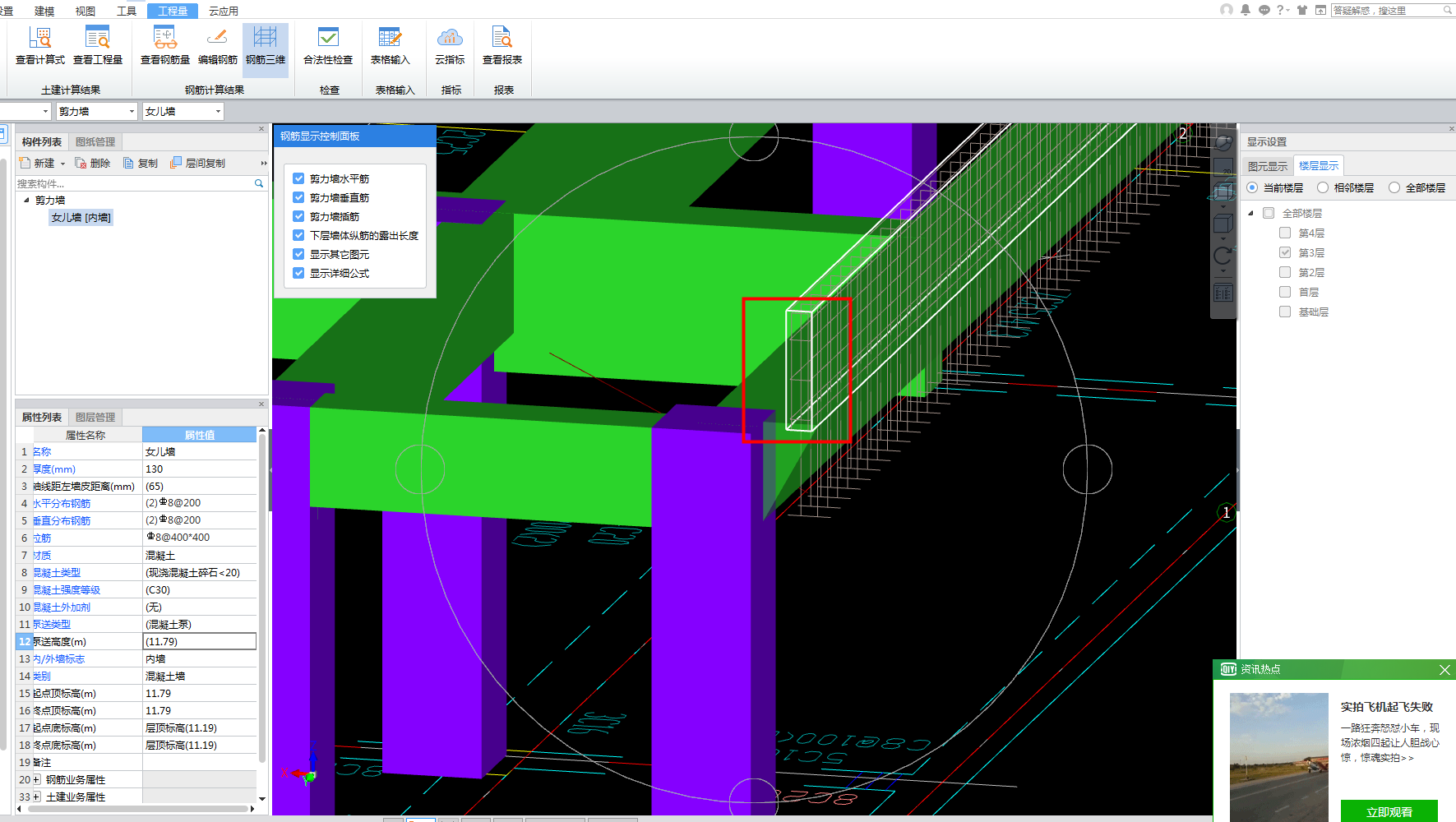The height and width of the screenshot is (822, 1456).
Task: Open 查看工程量 tool
Action: pos(98,46)
